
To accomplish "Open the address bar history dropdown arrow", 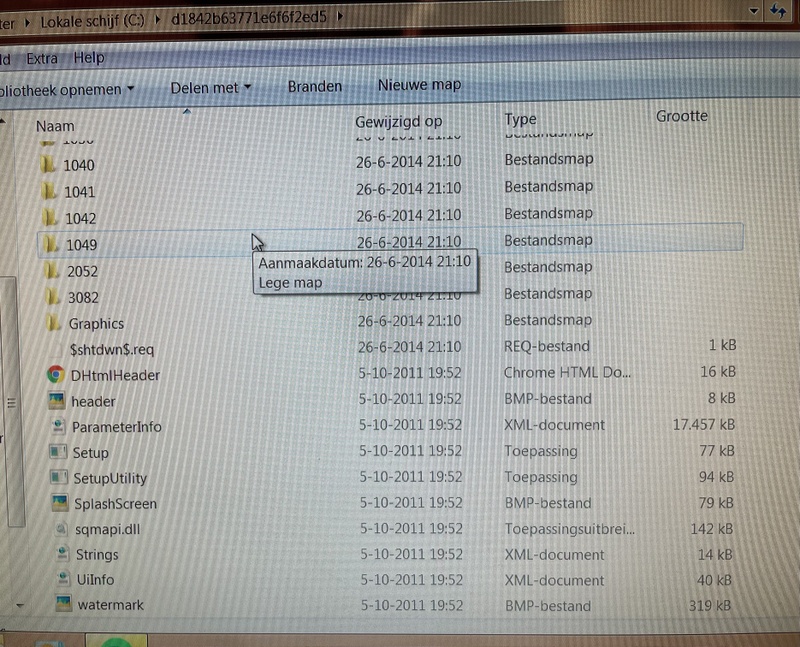I will 754,11.
